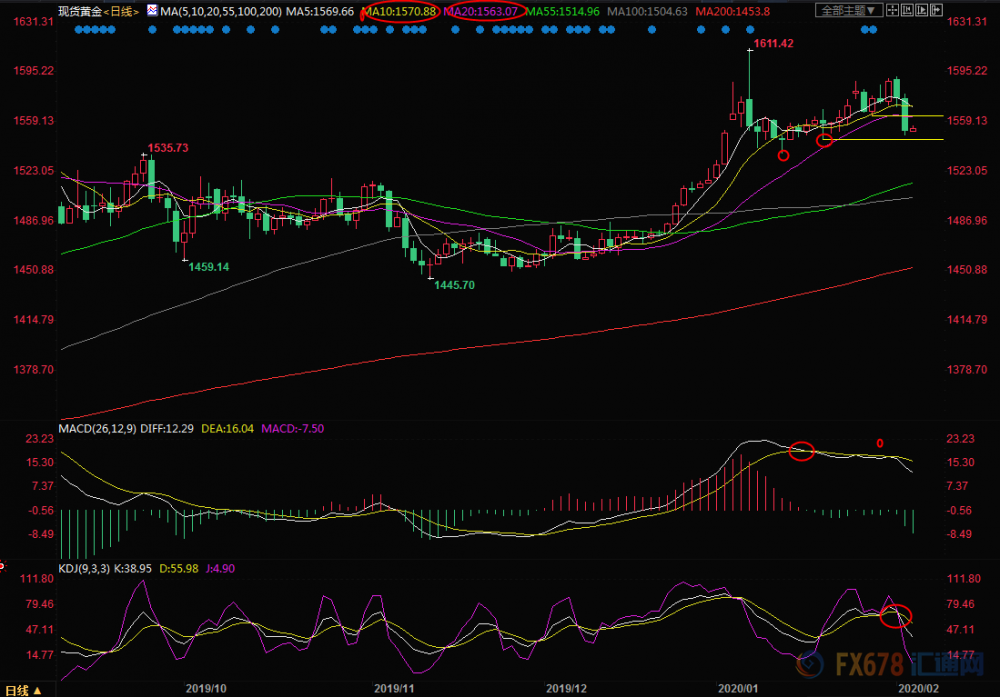Click the 1445.70 low price label

(455, 285)
